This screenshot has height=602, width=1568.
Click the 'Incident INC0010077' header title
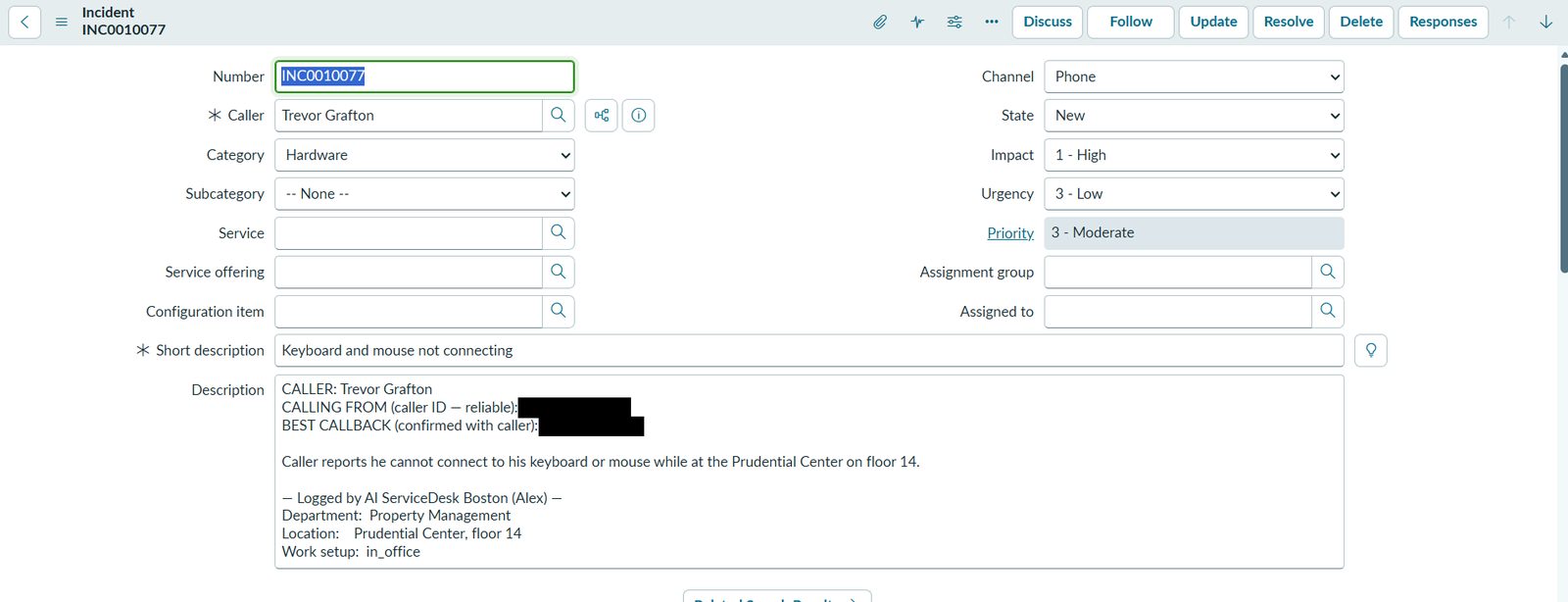click(123, 22)
